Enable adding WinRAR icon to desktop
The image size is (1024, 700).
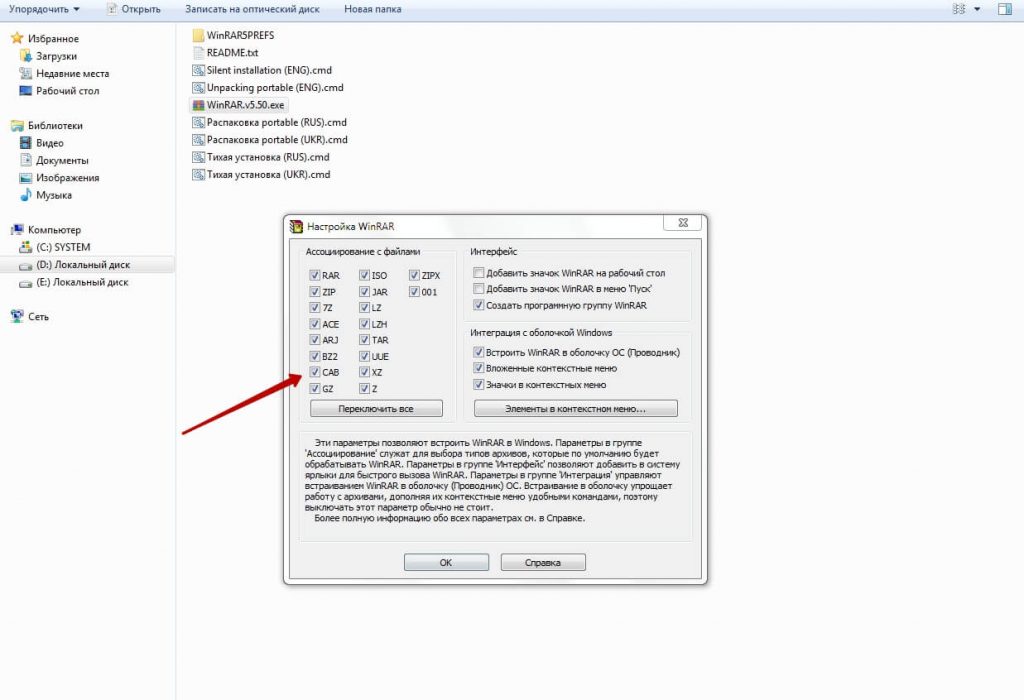pyautogui.click(x=480, y=273)
